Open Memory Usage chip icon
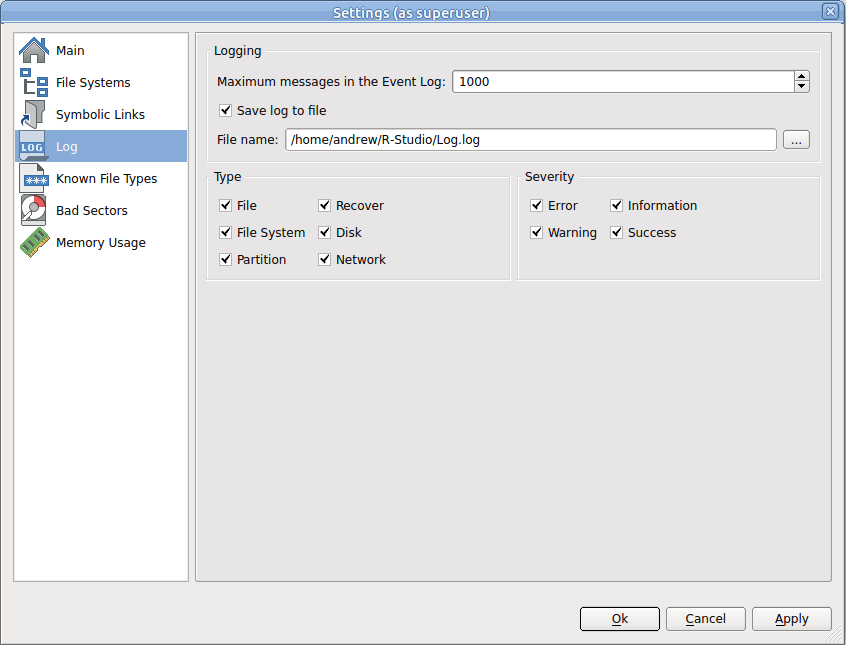The width and height of the screenshot is (846, 645). [33, 243]
